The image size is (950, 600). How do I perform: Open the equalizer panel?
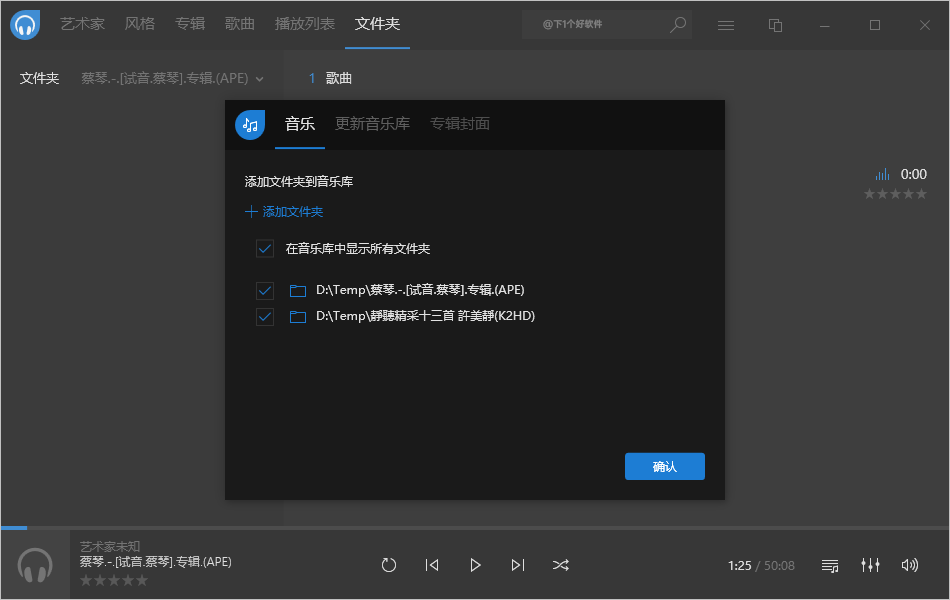pos(870,565)
